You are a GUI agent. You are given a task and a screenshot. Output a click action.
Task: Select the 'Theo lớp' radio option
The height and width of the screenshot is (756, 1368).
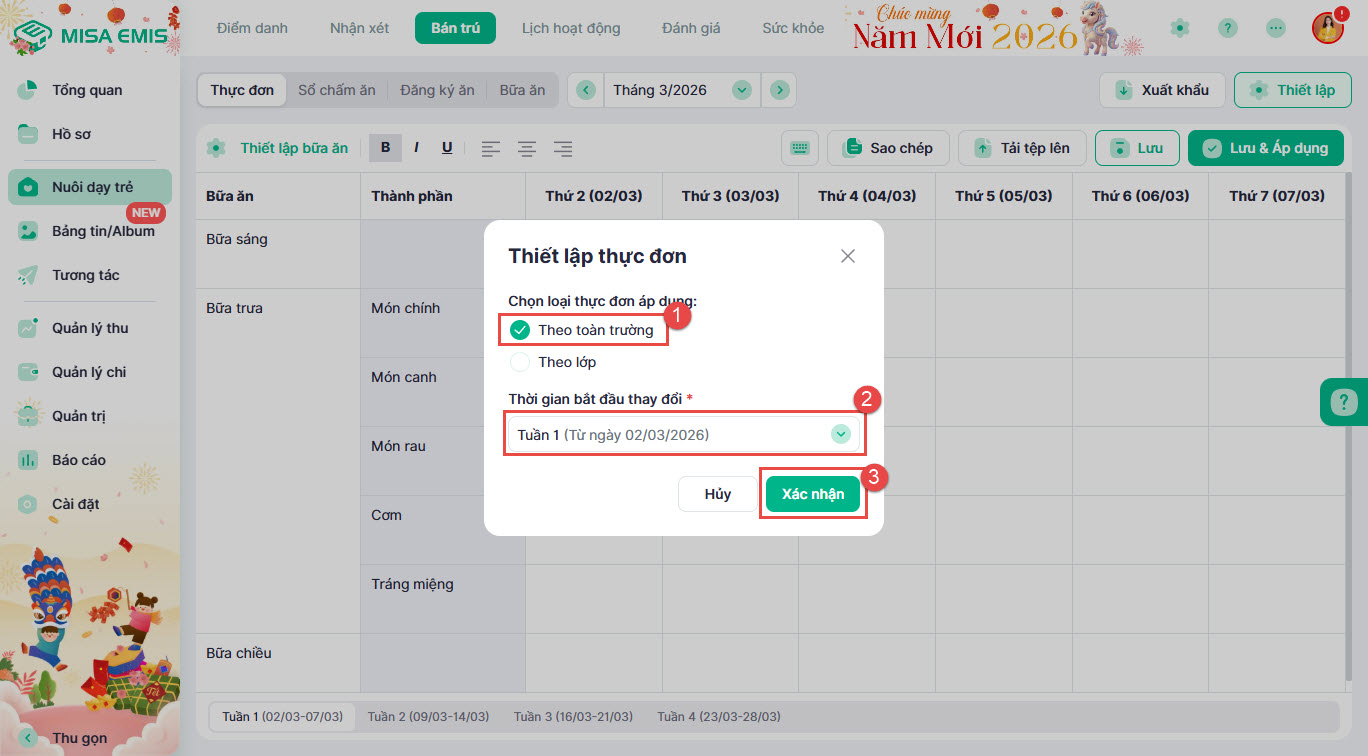click(520, 362)
